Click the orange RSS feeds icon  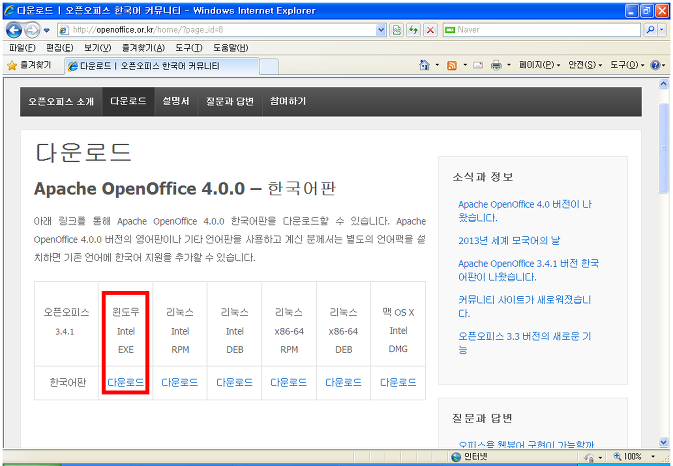452,65
